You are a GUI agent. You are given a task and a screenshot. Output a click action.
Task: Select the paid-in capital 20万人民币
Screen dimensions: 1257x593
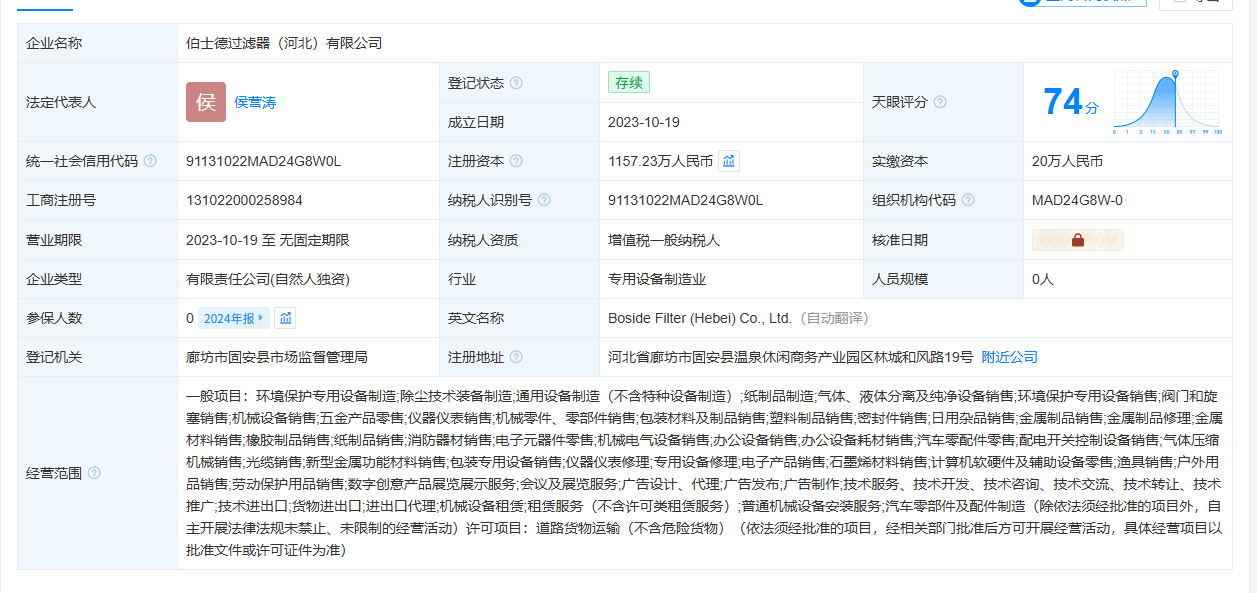point(1067,161)
